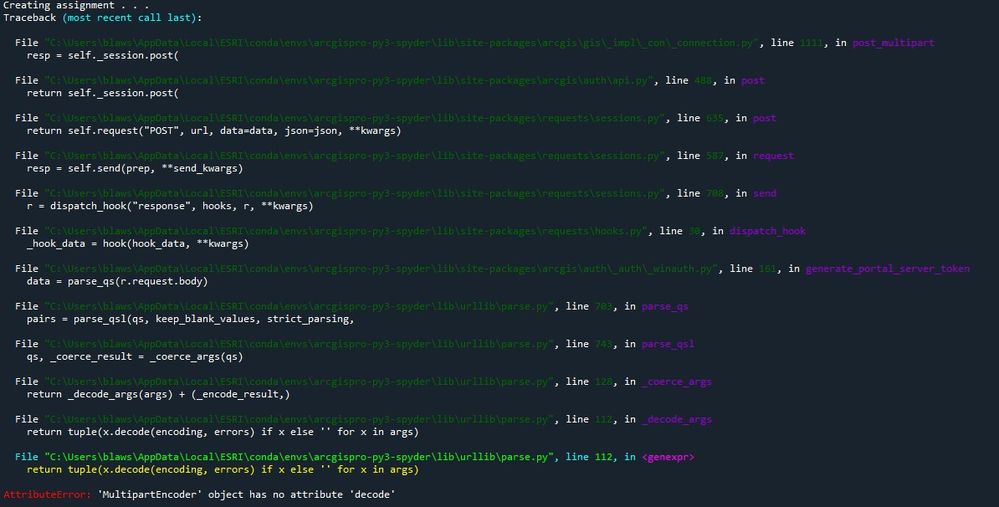Click the red AttributeError label
Screen dimensions: 999x507
pos(46,495)
